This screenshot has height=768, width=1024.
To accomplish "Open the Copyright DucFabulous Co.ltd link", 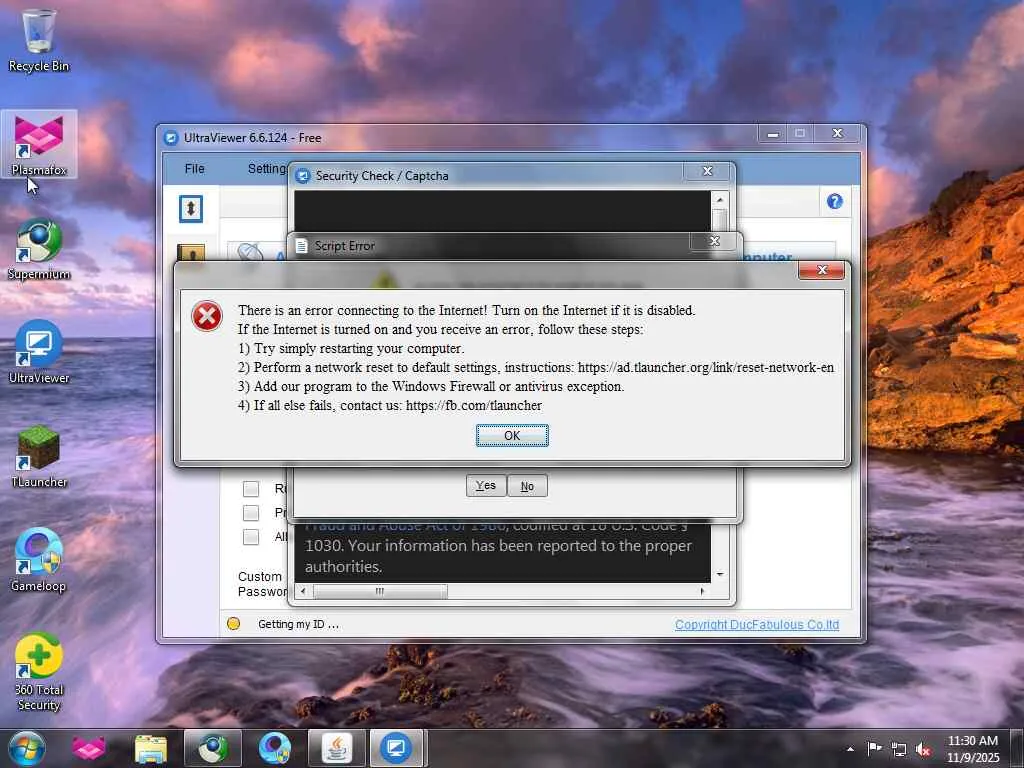I will [x=757, y=624].
